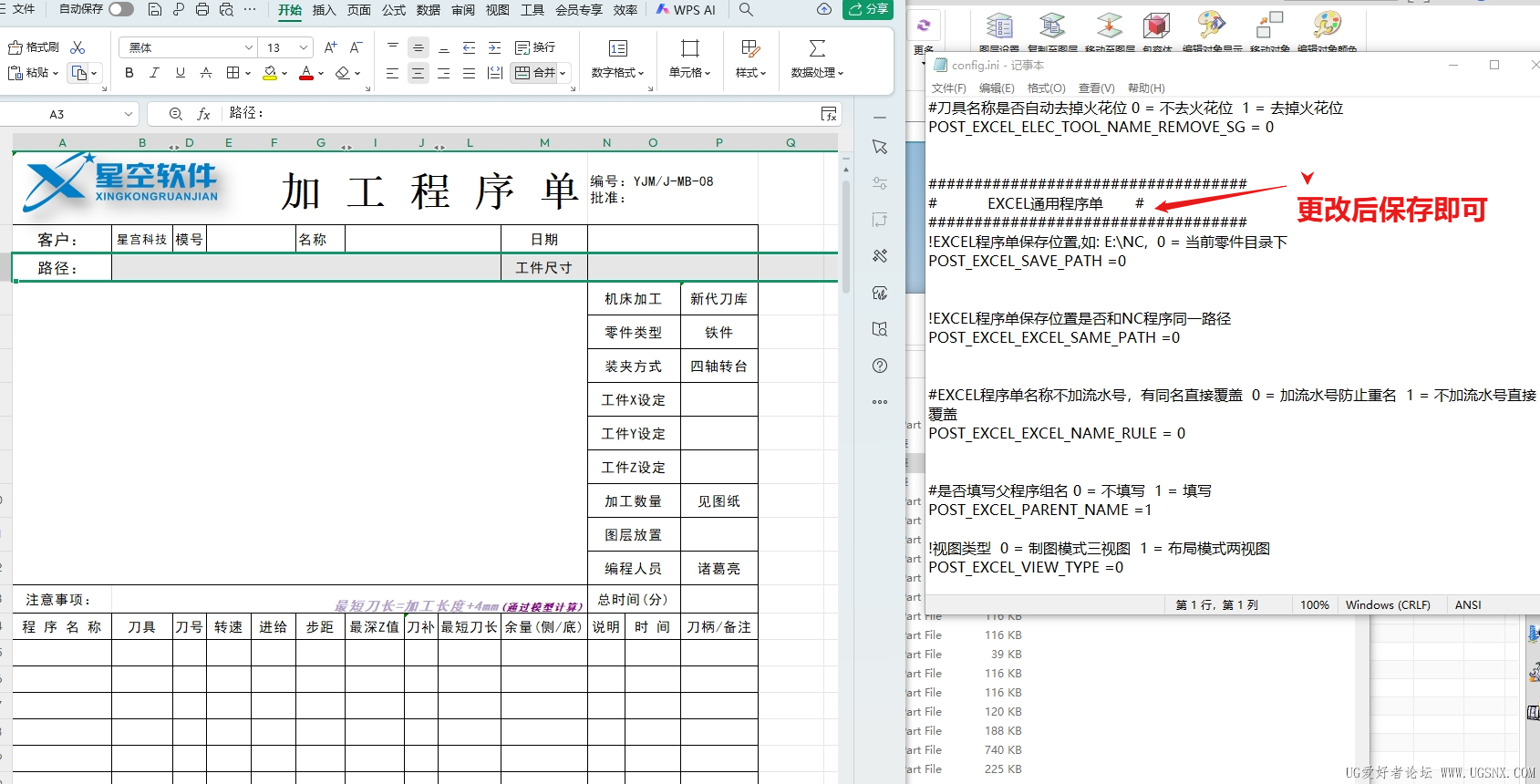Screen dimensions: 1540x784
Task: Click the 格式刷 format painter
Action: (34, 47)
